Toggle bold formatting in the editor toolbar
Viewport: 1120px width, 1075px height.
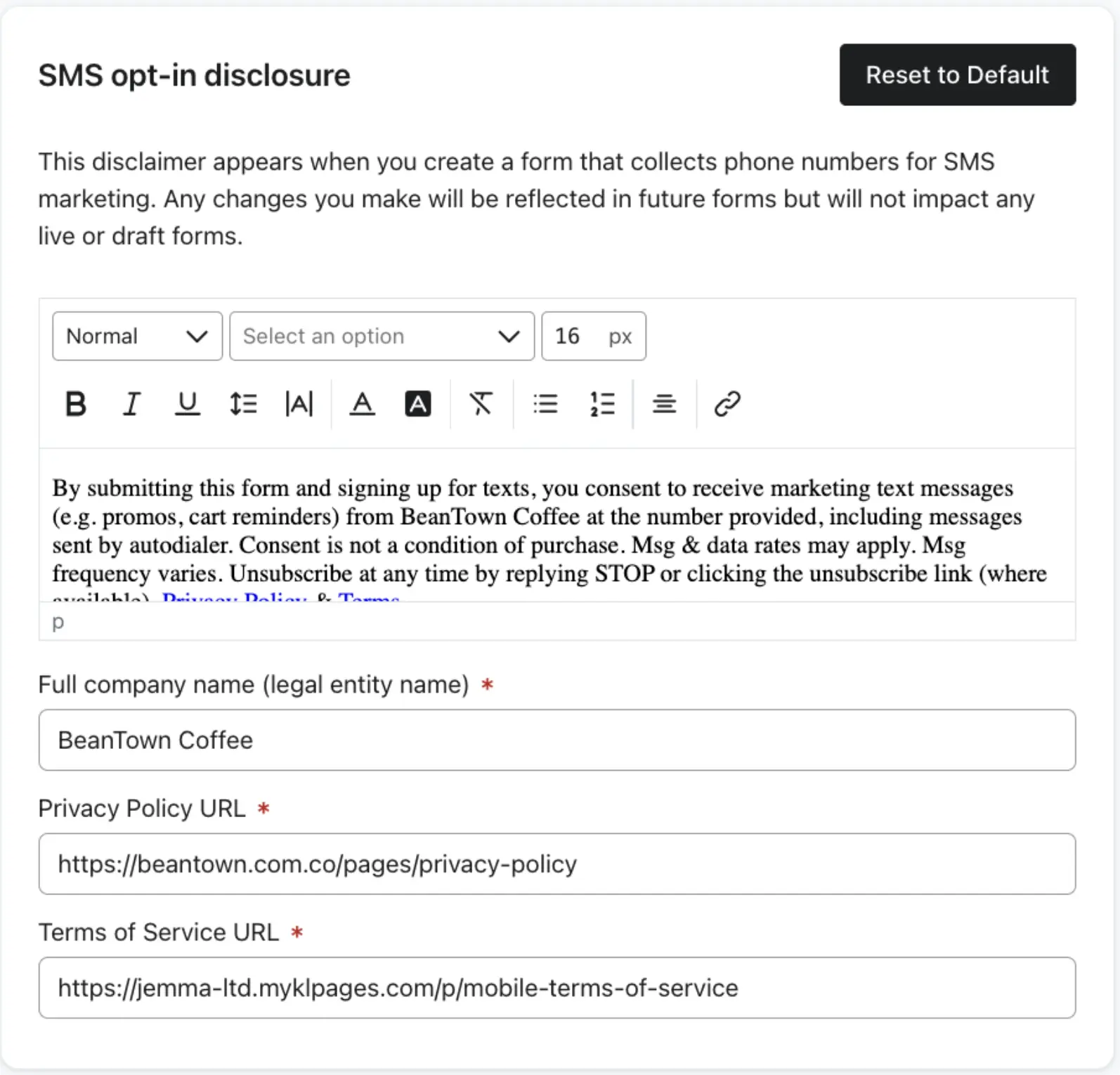[x=76, y=404]
